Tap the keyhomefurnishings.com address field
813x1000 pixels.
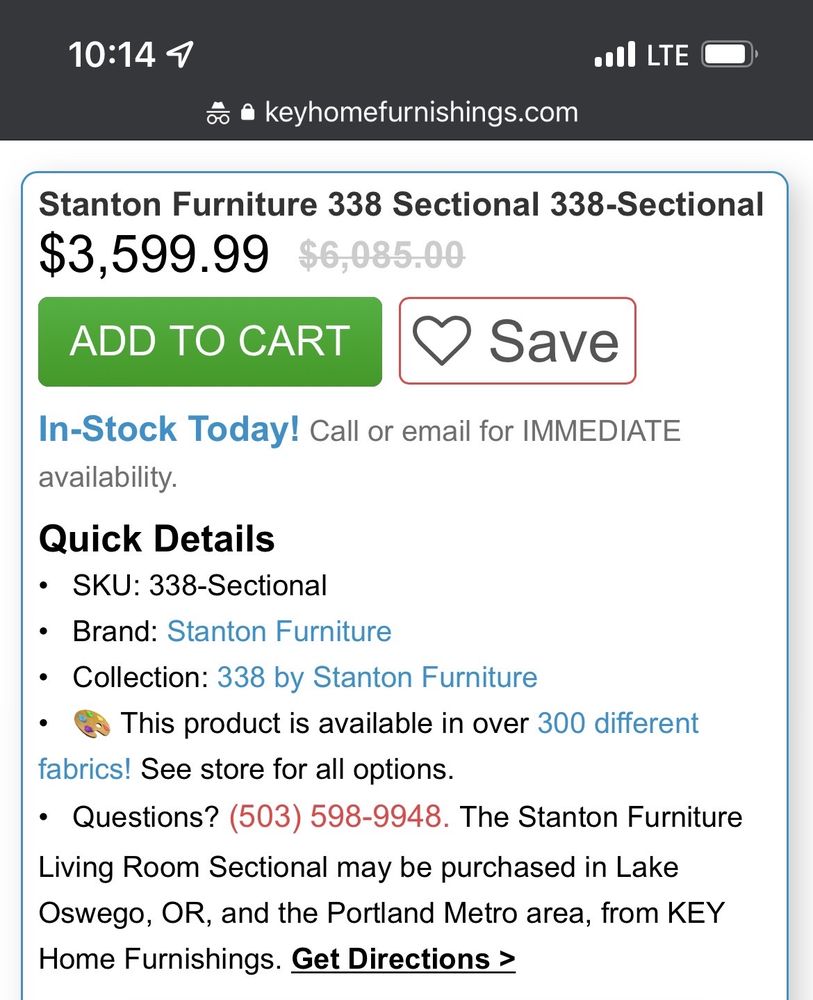(421, 112)
